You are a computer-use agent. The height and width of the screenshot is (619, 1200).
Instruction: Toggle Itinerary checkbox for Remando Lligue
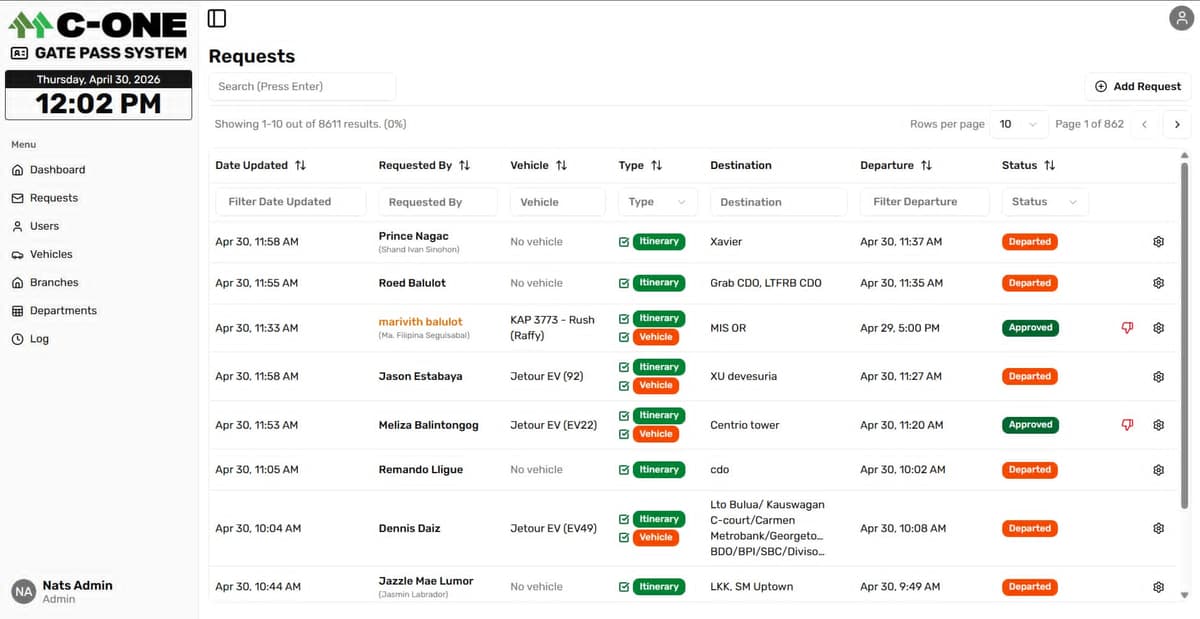tap(624, 470)
